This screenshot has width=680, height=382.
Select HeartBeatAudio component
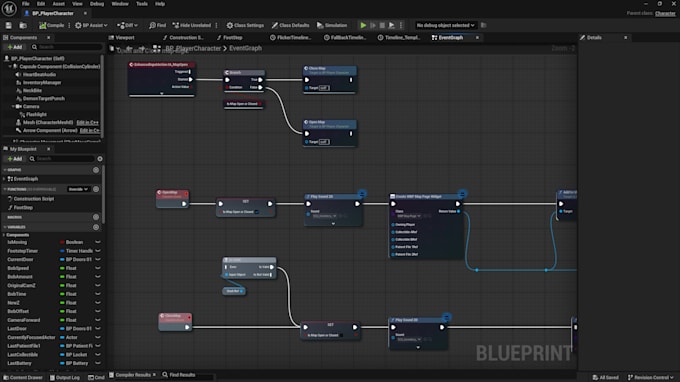click(39, 75)
